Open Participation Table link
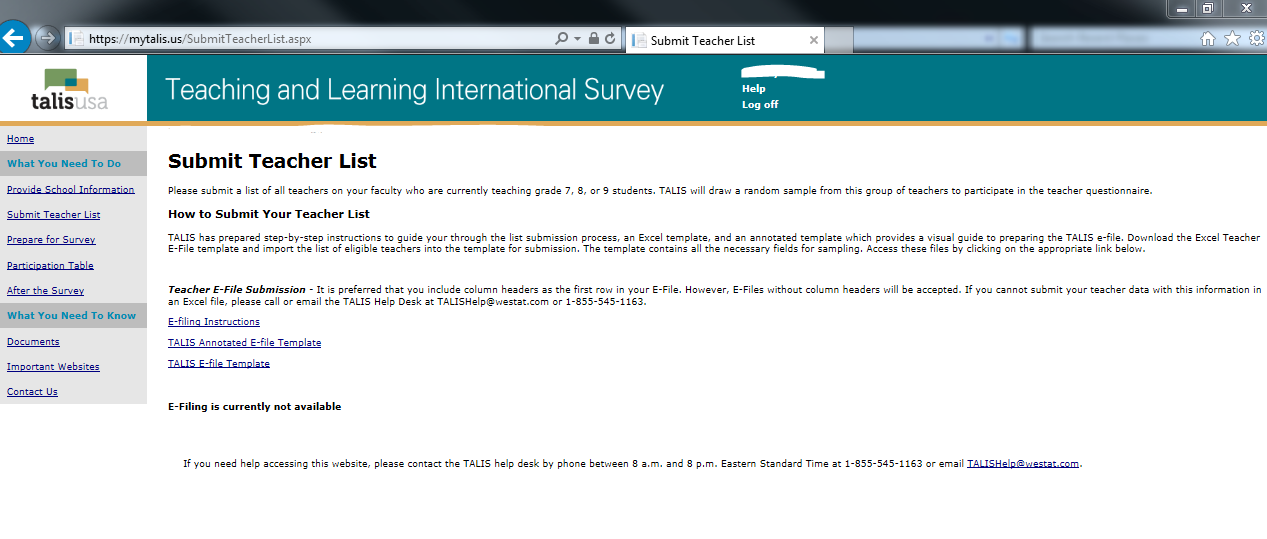 (50, 265)
